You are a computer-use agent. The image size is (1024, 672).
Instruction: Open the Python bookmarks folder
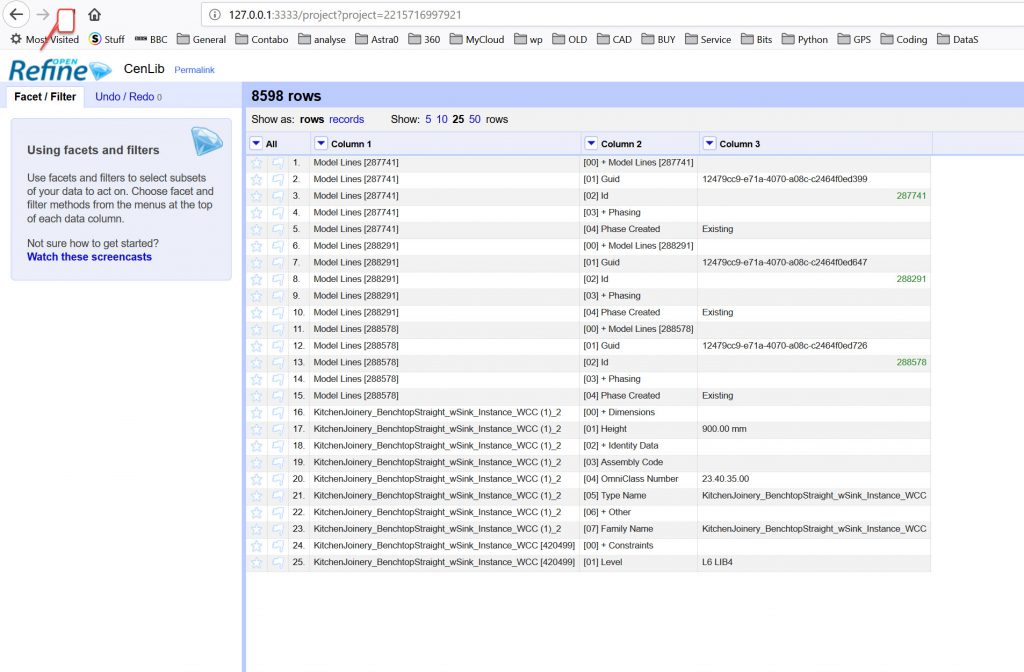(804, 40)
